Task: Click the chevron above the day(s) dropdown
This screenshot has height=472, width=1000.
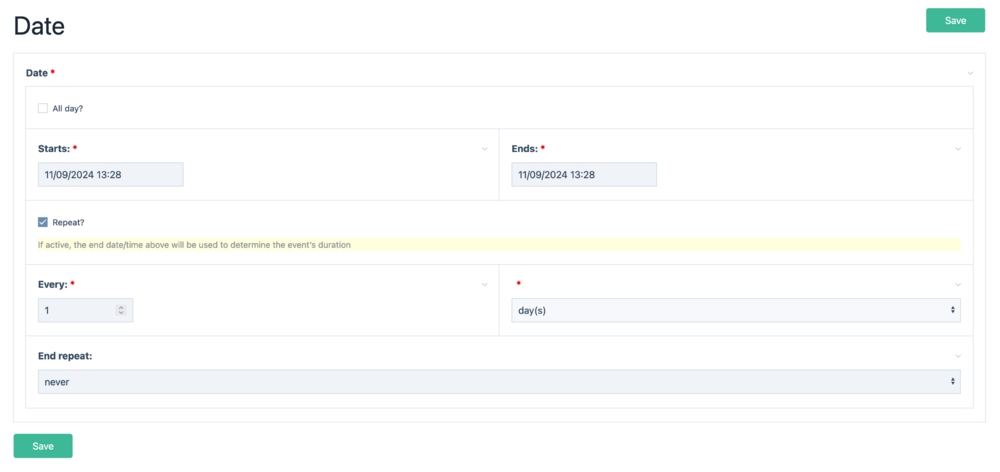Action: tap(957, 284)
